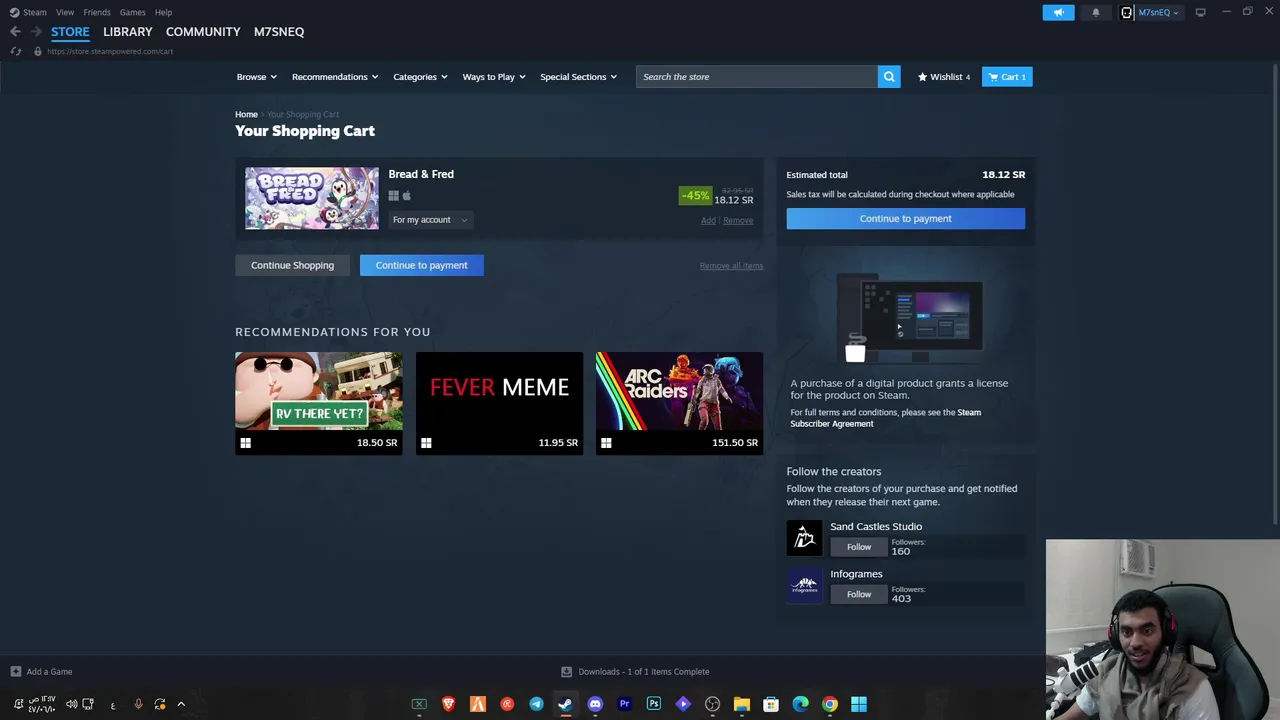1280x720 pixels.
Task: Switch to the COMMUNITY tab
Action: tap(203, 32)
